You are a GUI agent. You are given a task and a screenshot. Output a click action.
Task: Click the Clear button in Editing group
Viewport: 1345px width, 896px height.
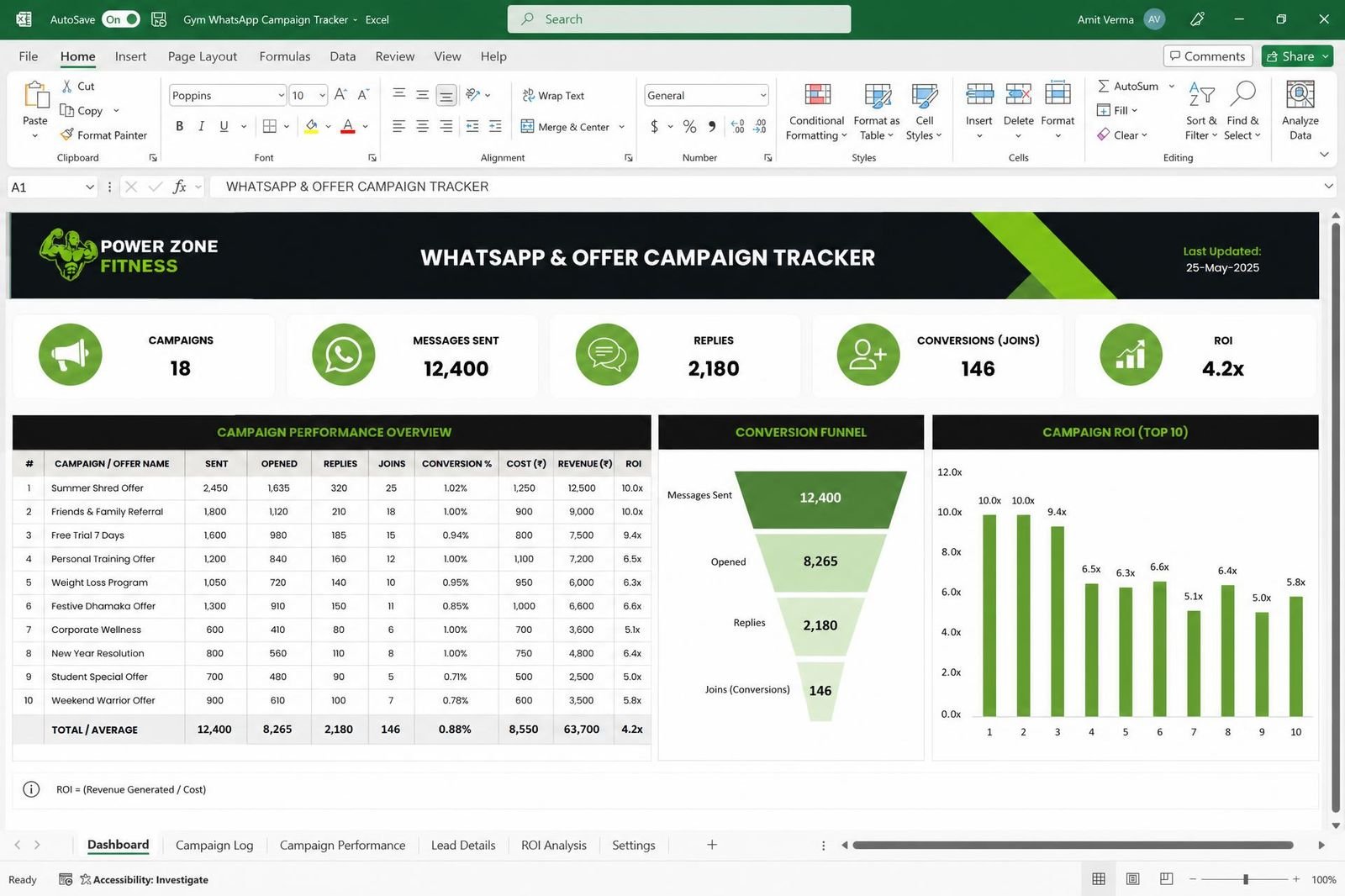click(x=1121, y=134)
